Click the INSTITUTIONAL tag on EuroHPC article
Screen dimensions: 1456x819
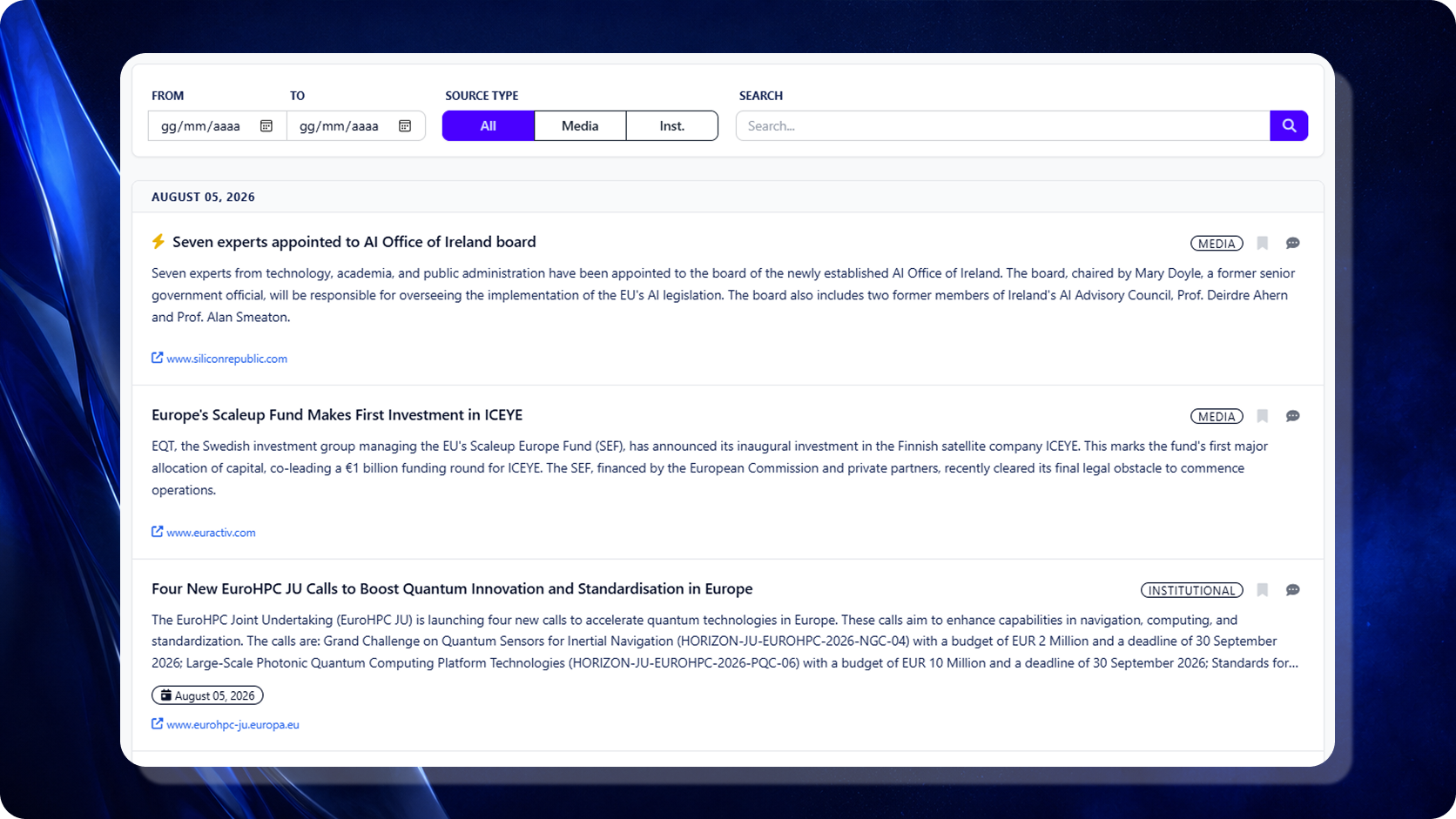click(1192, 590)
